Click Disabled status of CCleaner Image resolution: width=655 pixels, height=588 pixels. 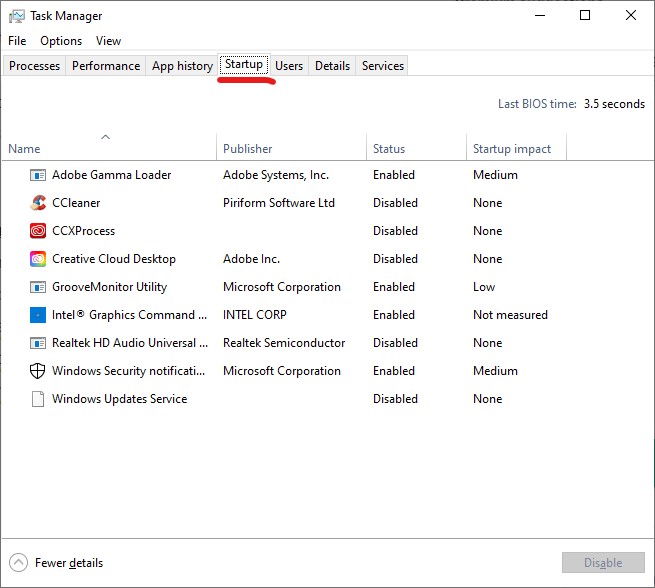tap(395, 203)
